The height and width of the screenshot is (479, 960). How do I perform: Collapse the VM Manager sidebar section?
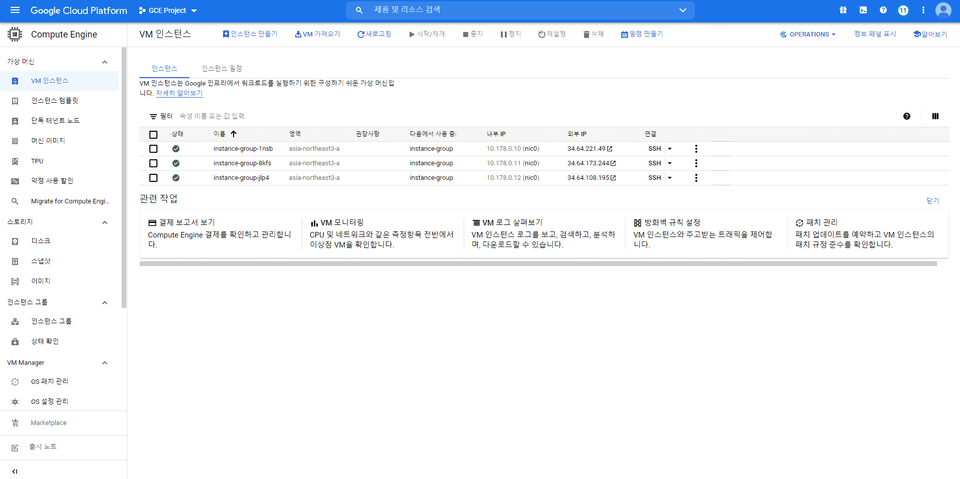[x=105, y=363]
